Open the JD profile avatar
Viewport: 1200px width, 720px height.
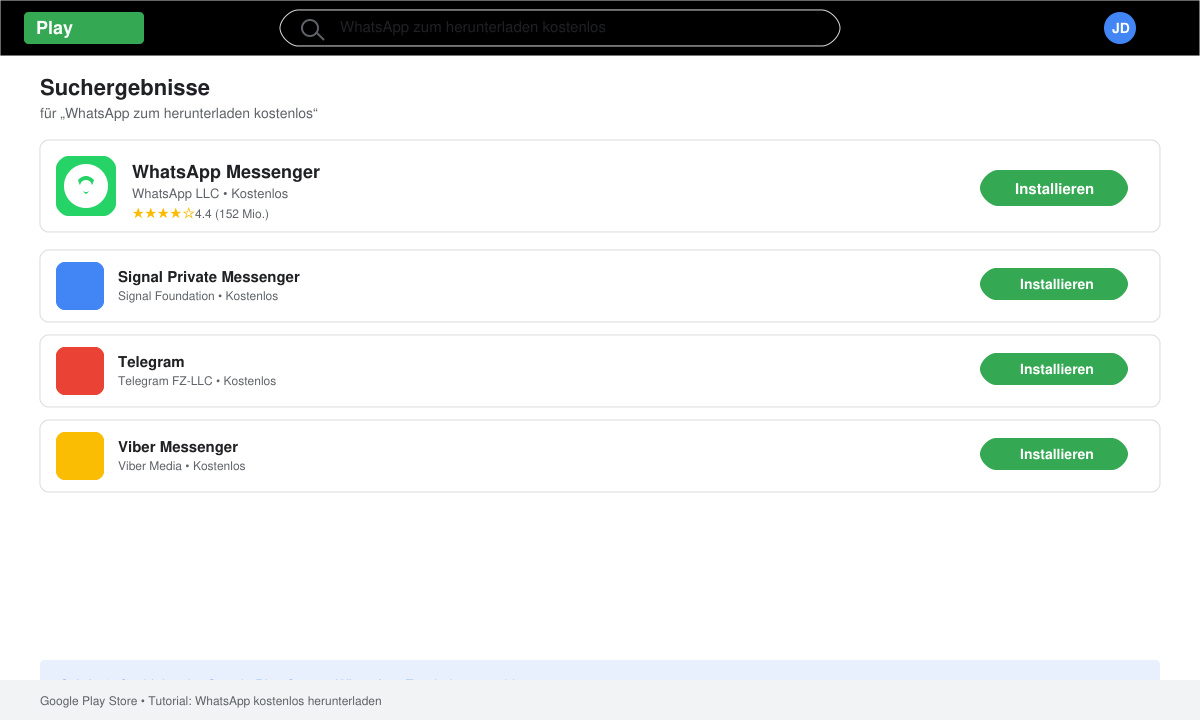coord(1120,28)
